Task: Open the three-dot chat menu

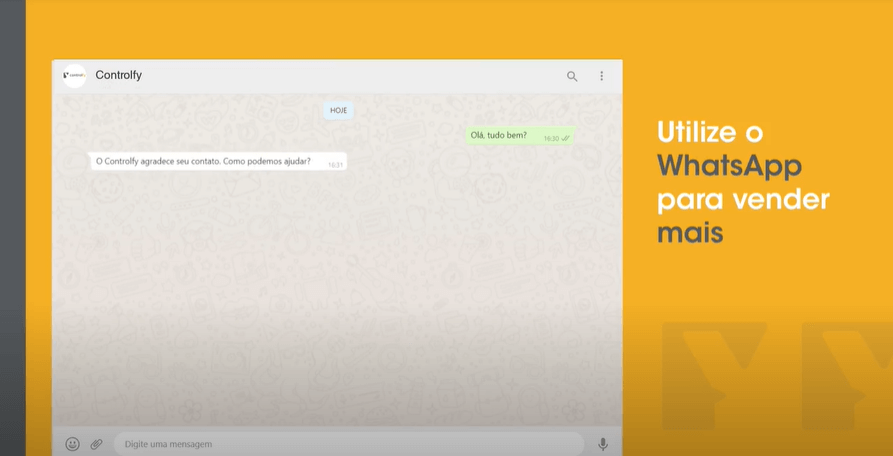Action: pyautogui.click(x=601, y=76)
